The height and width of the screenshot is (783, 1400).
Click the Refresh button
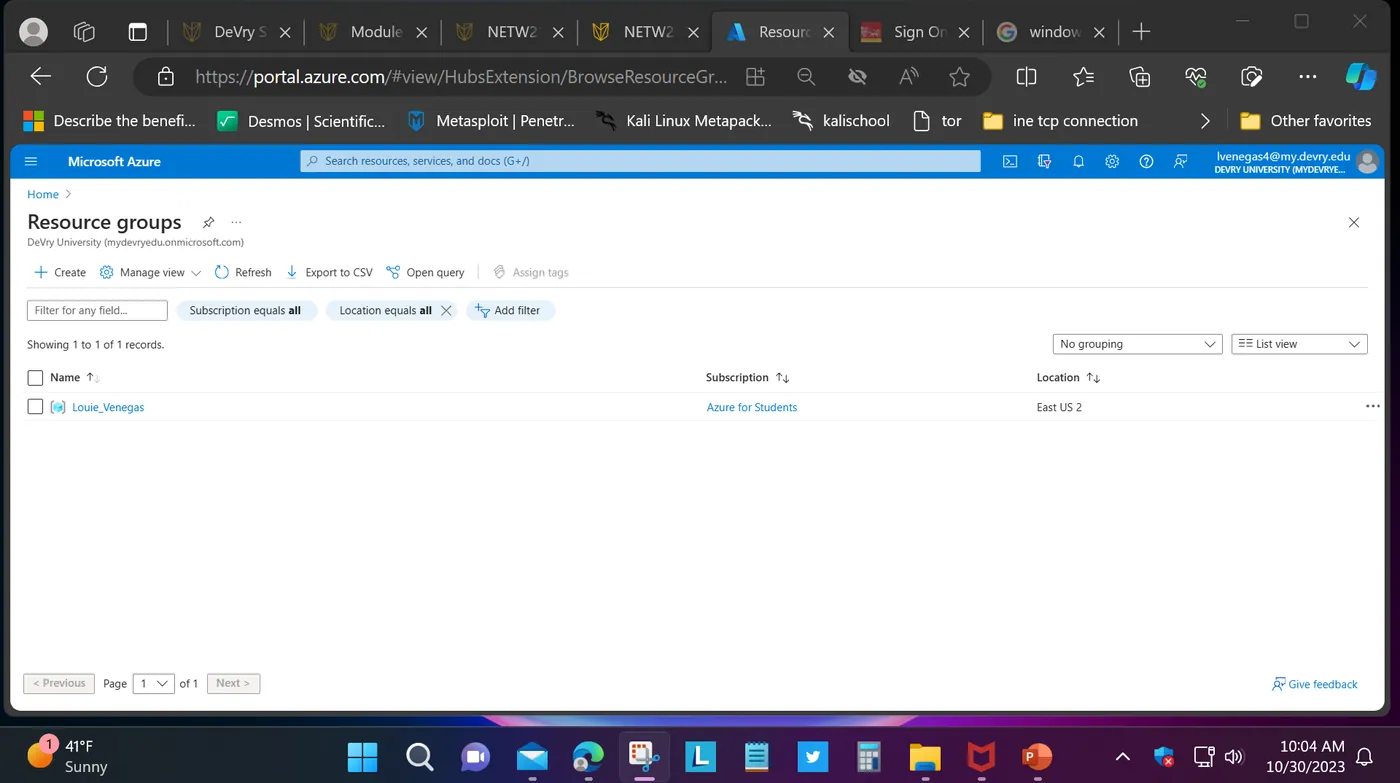tap(243, 272)
